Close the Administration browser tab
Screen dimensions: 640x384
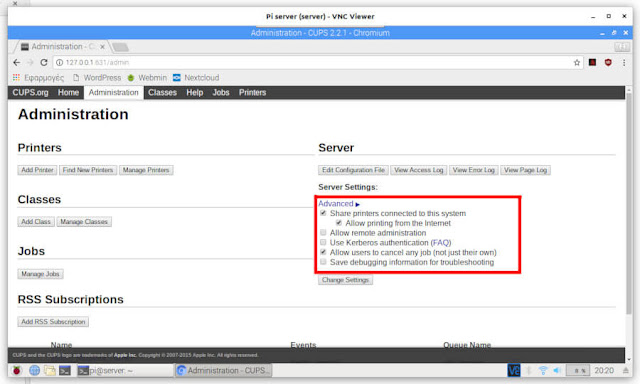102,47
